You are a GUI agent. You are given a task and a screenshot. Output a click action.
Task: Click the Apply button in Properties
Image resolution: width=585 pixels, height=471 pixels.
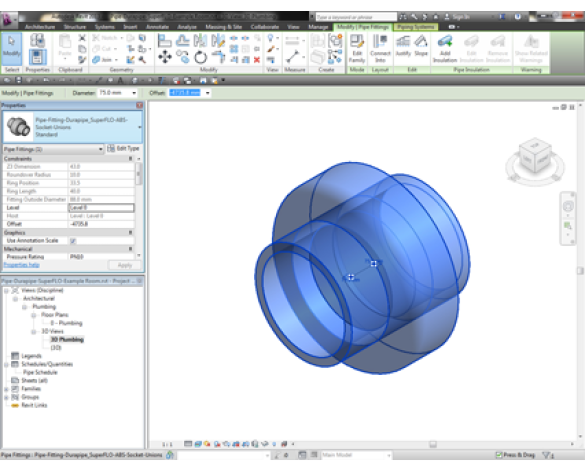125,265
